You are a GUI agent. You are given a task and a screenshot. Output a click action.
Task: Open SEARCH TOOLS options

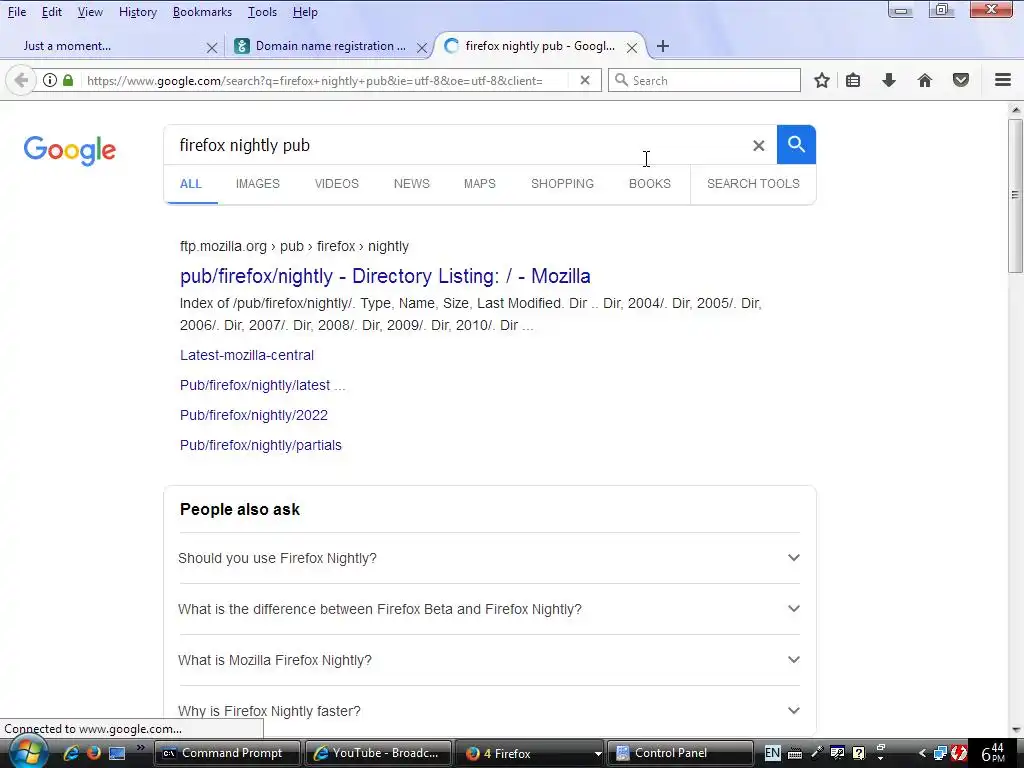[753, 184]
